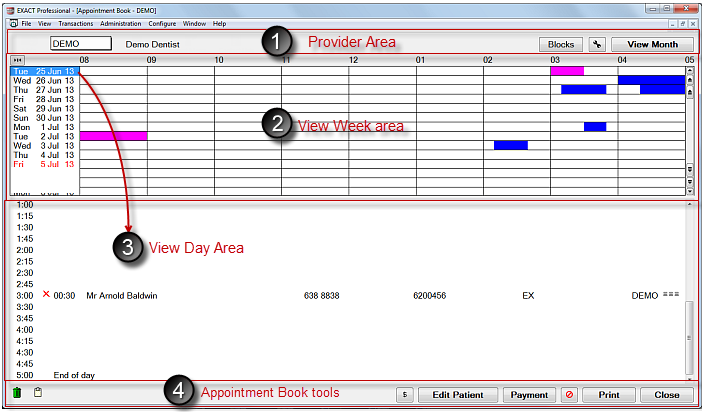Click the DEMO provider code field
Screen dimensions: 704x412
(80, 44)
